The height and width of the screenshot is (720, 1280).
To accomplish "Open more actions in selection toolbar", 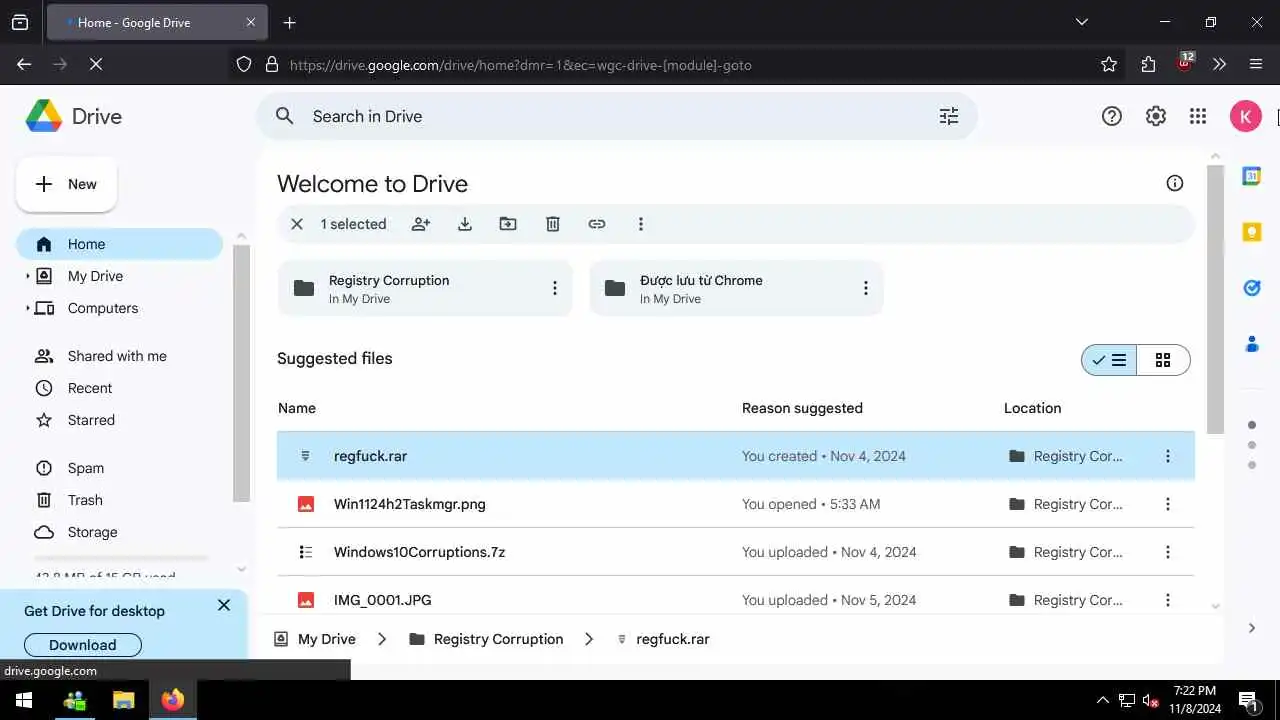I will (x=641, y=224).
